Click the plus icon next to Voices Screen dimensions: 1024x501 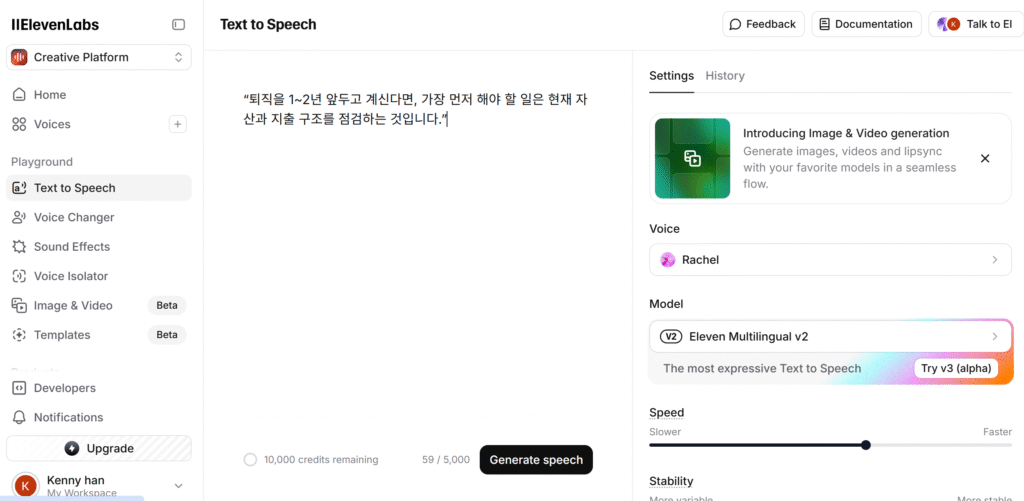[x=178, y=124]
